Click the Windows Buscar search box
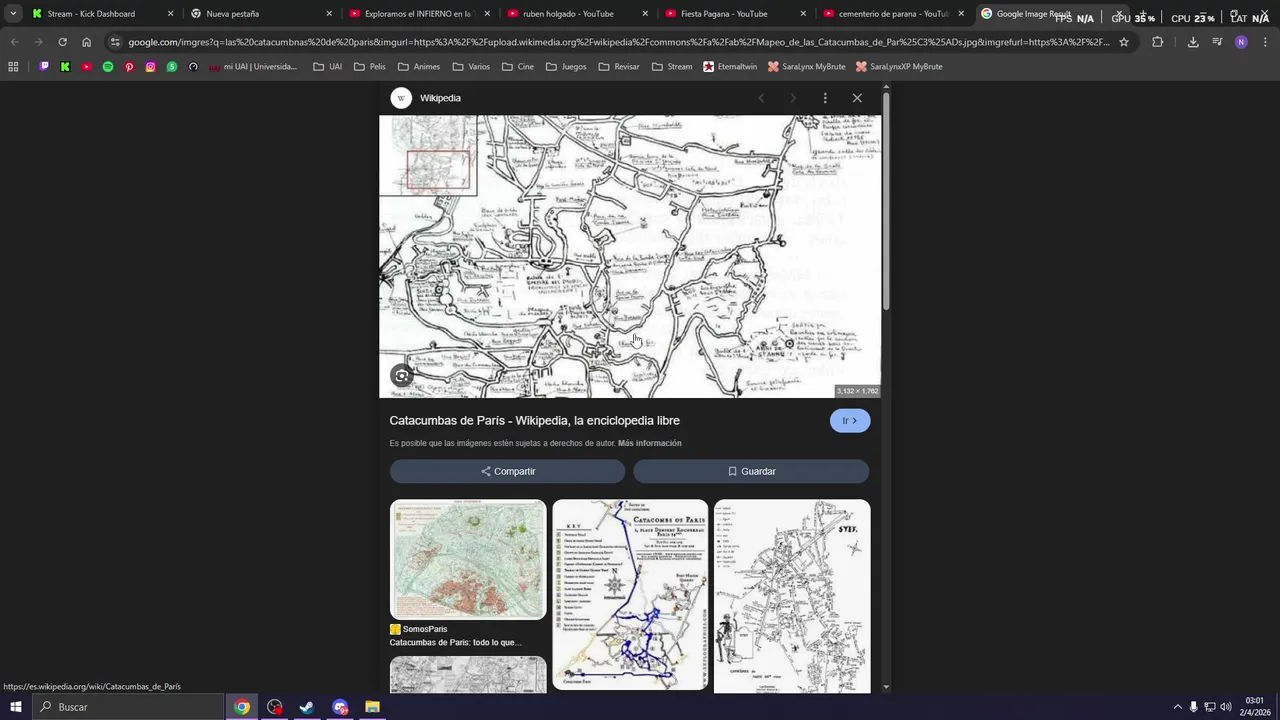This screenshot has width=1280, height=720. click(x=128, y=707)
